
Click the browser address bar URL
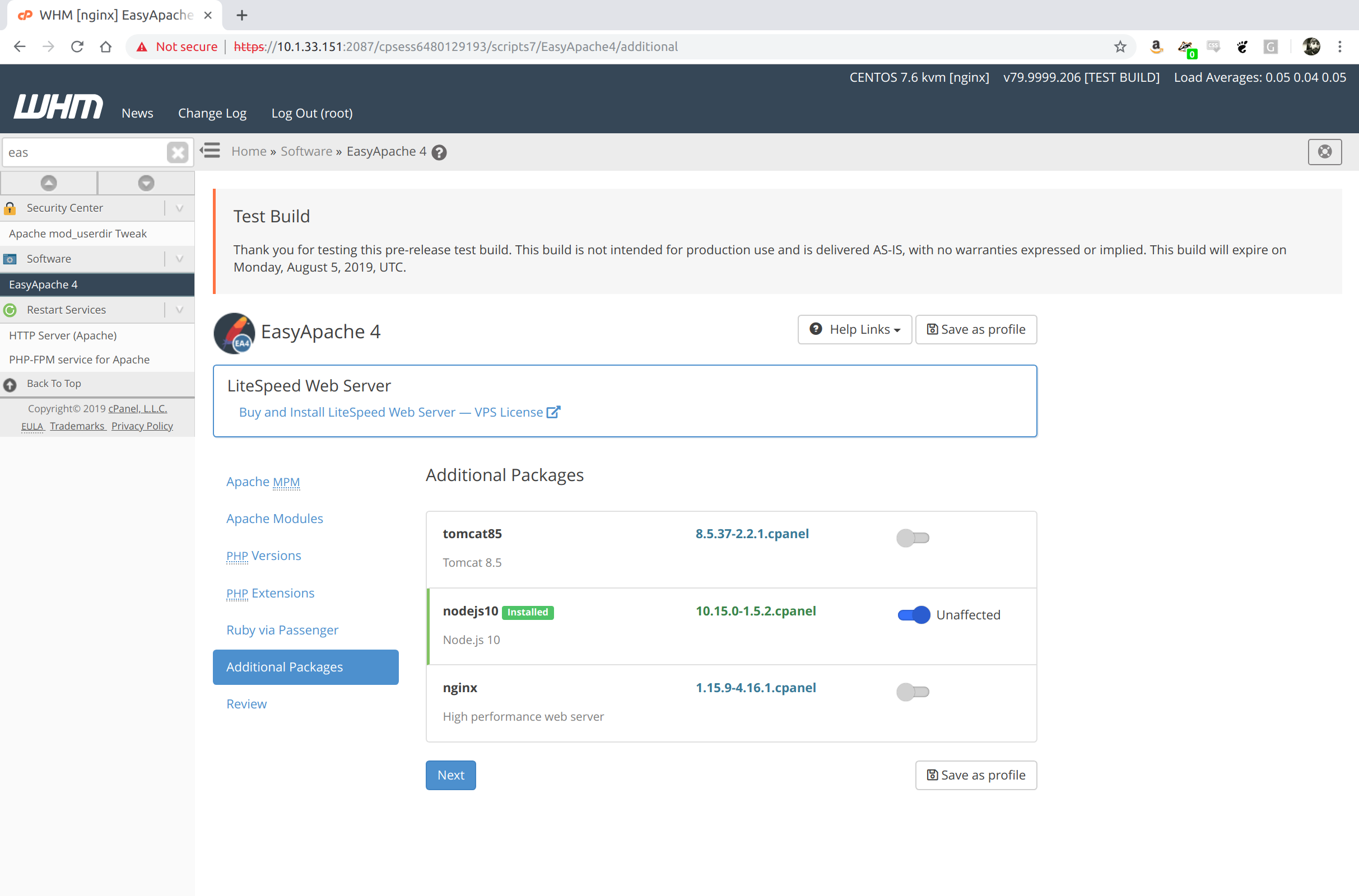tap(455, 47)
